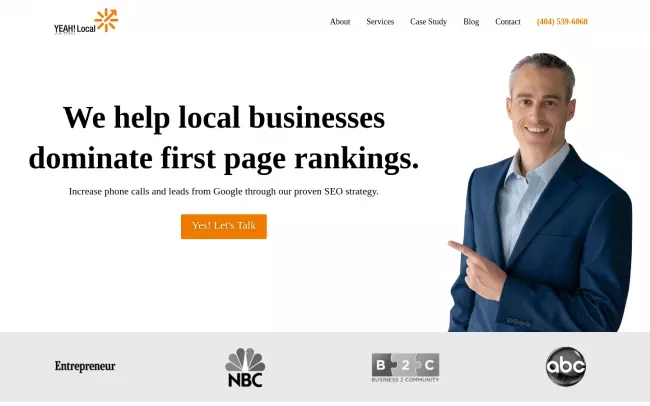Call the (404) 539-6068 phone link
Image resolution: width=650 pixels, height=406 pixels.
point(562,22)
